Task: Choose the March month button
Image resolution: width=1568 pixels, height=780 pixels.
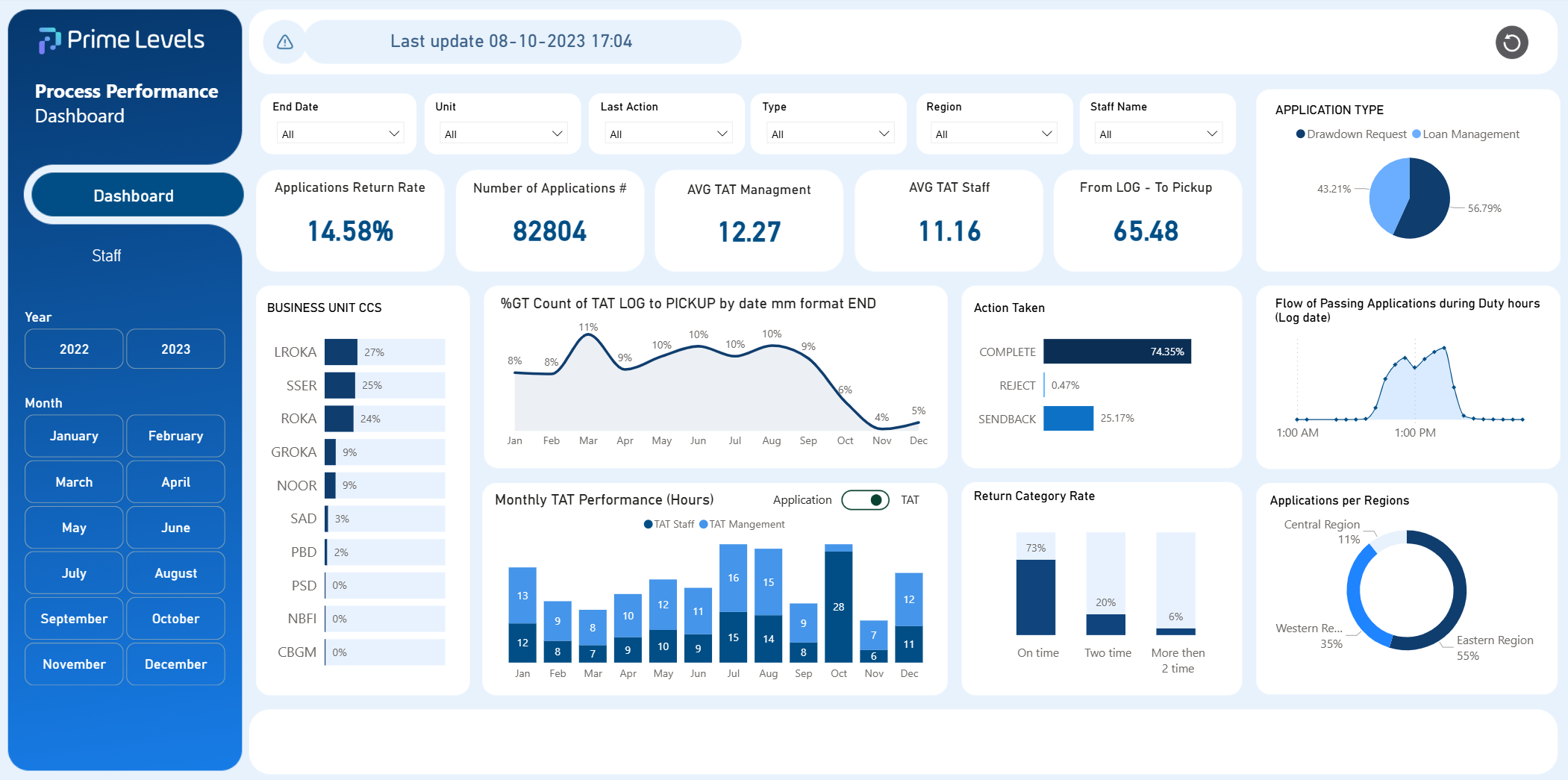Action: [x=74, y=482]
